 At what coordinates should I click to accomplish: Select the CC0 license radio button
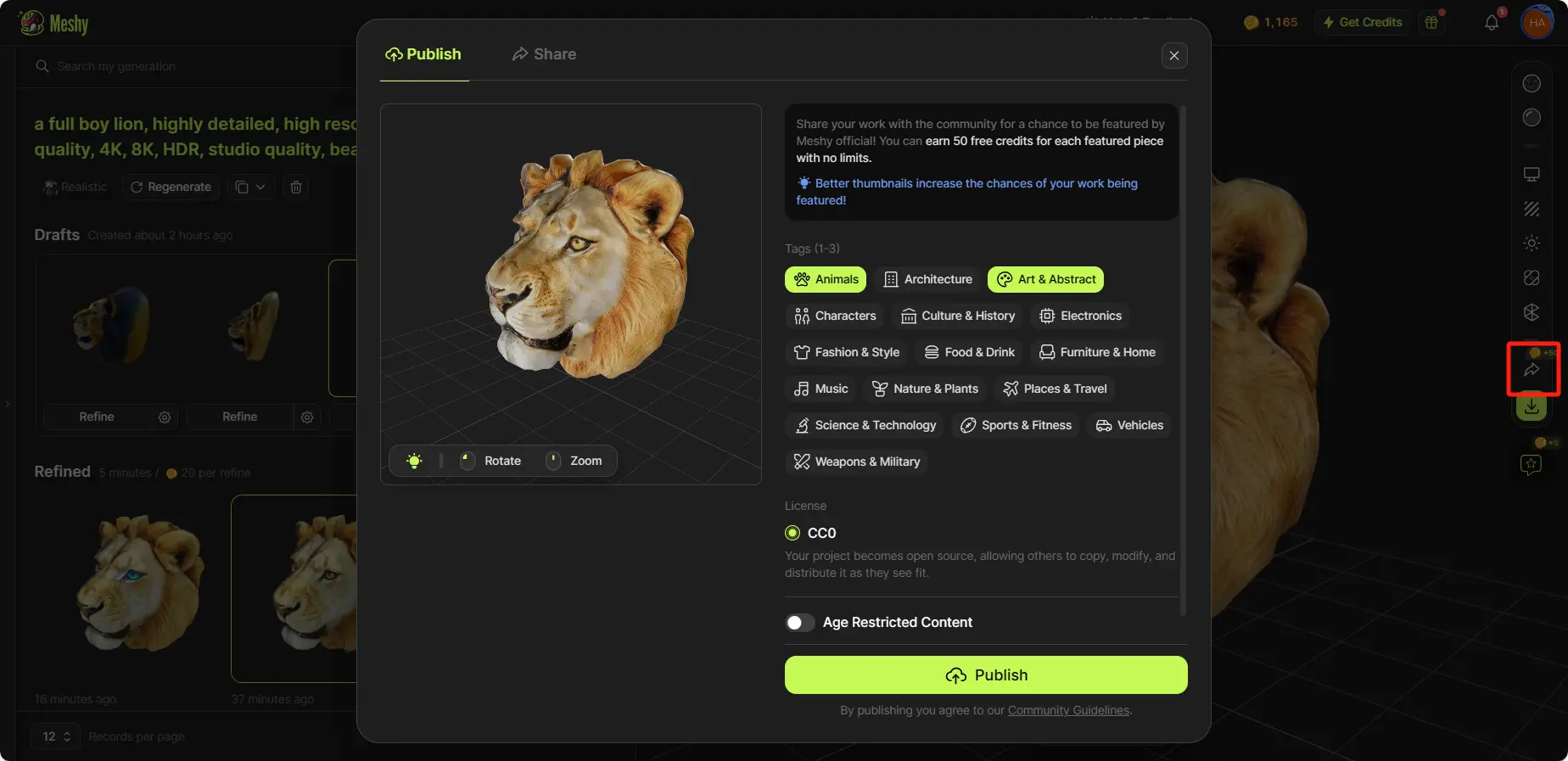792,533
